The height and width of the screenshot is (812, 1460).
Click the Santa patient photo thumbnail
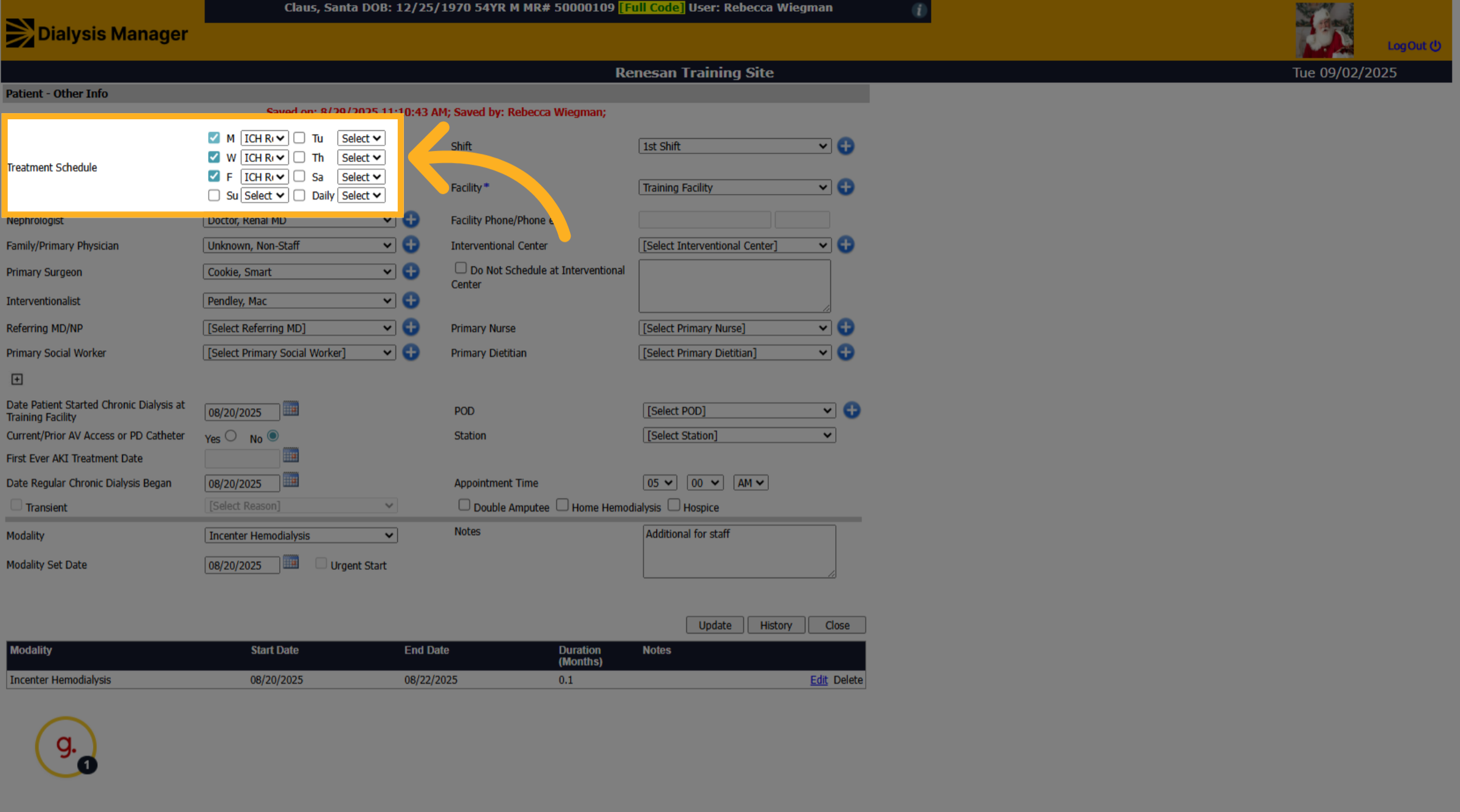tap(1324, 30)
